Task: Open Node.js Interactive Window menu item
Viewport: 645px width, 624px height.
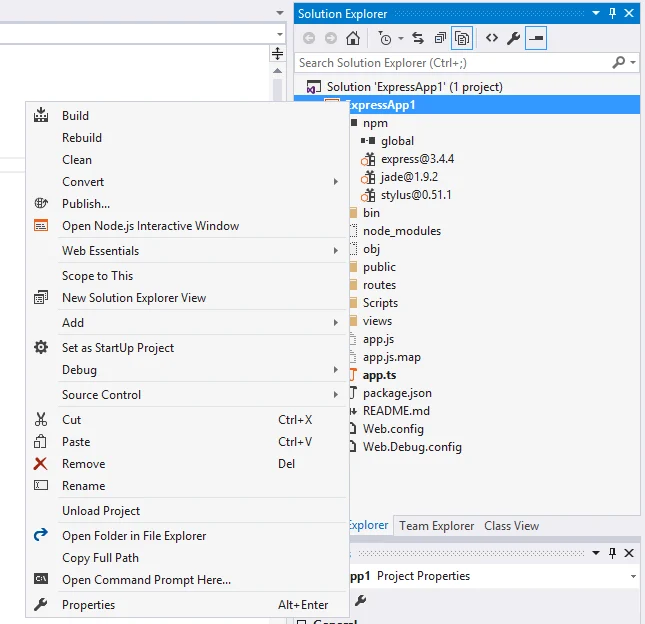Action: point(187,226)
